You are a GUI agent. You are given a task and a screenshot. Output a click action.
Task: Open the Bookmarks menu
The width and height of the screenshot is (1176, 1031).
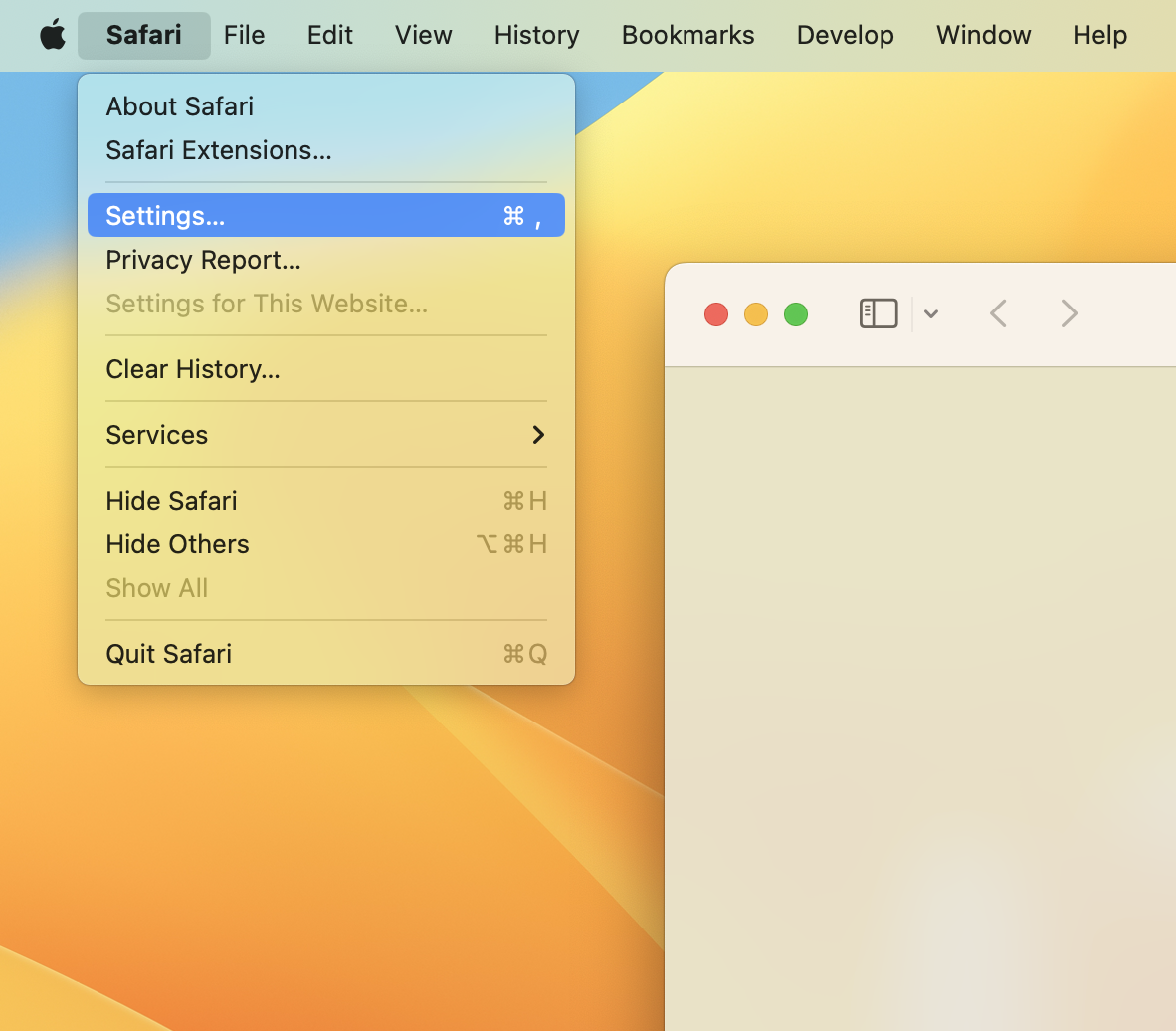coord(687,35)
